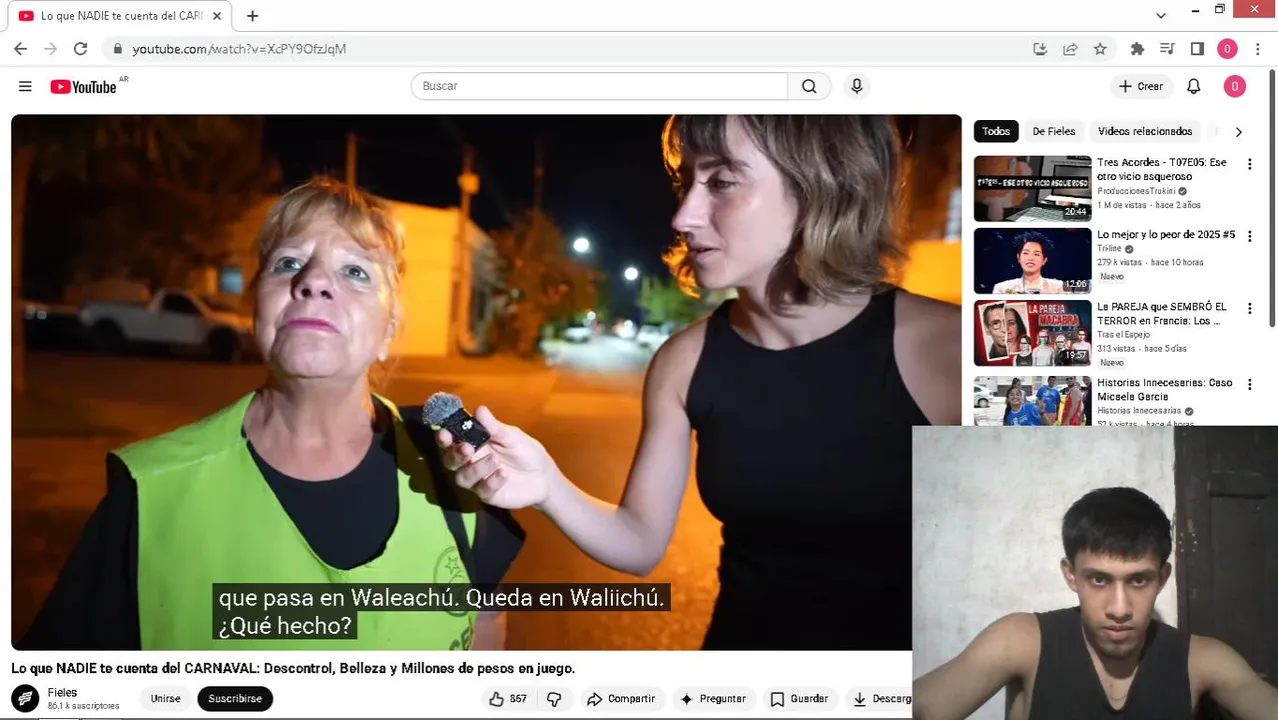Viewport: 1278px width, 720px height.
Task: Click the Preguntar button
Action: 713,699
